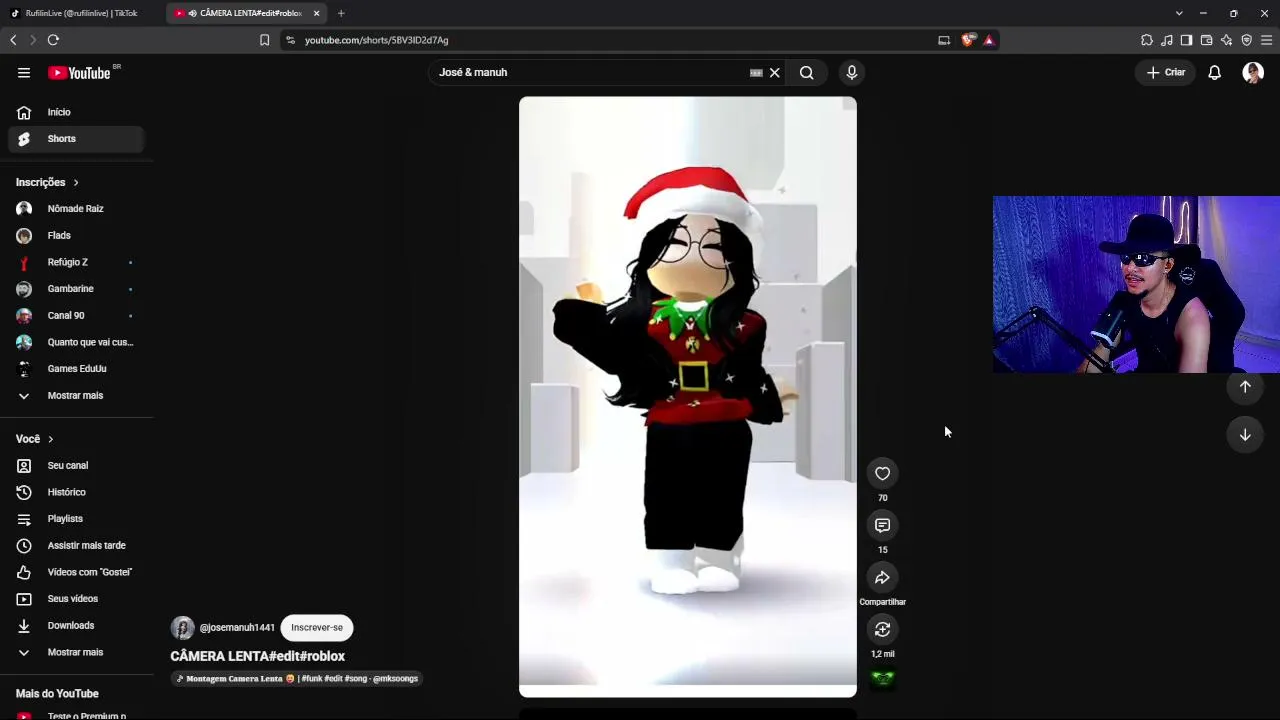Open site settings icon in address bar
The width and height of the screenshot is (1280, 720).
290,40
